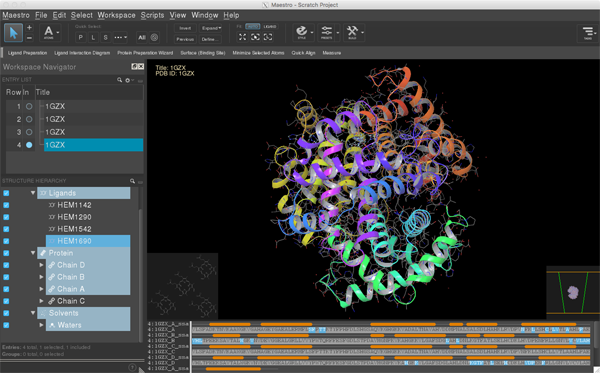The image size is (600, 373).
Task: Open the Workspace menu
Action: (x=116, y=15)
